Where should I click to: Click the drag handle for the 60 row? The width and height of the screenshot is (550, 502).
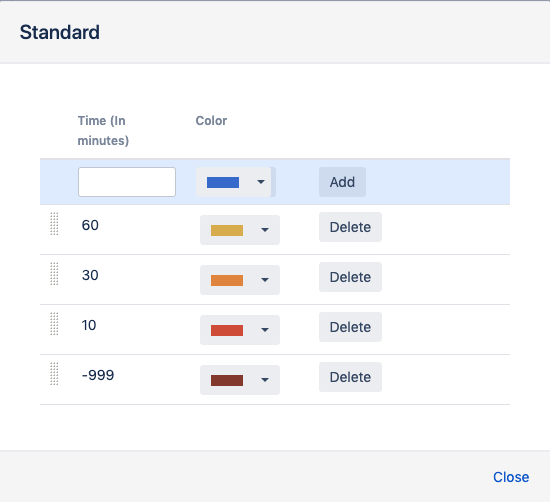click(x=54, y=224)
